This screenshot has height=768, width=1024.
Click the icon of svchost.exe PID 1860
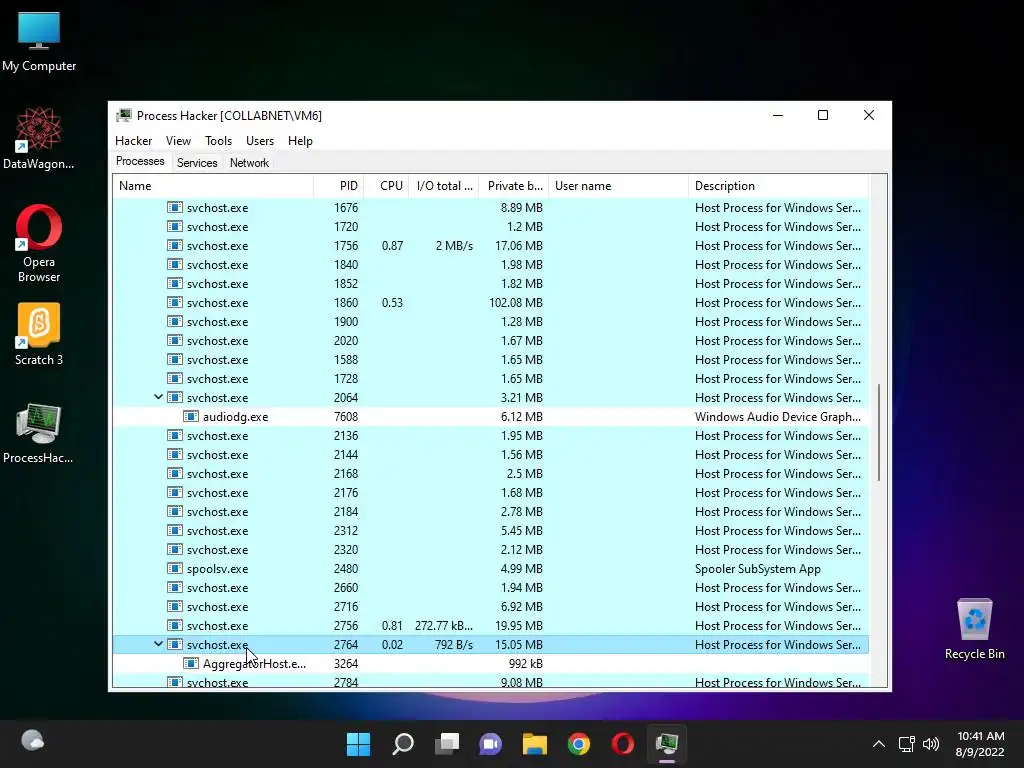click(x=174, y=302)
